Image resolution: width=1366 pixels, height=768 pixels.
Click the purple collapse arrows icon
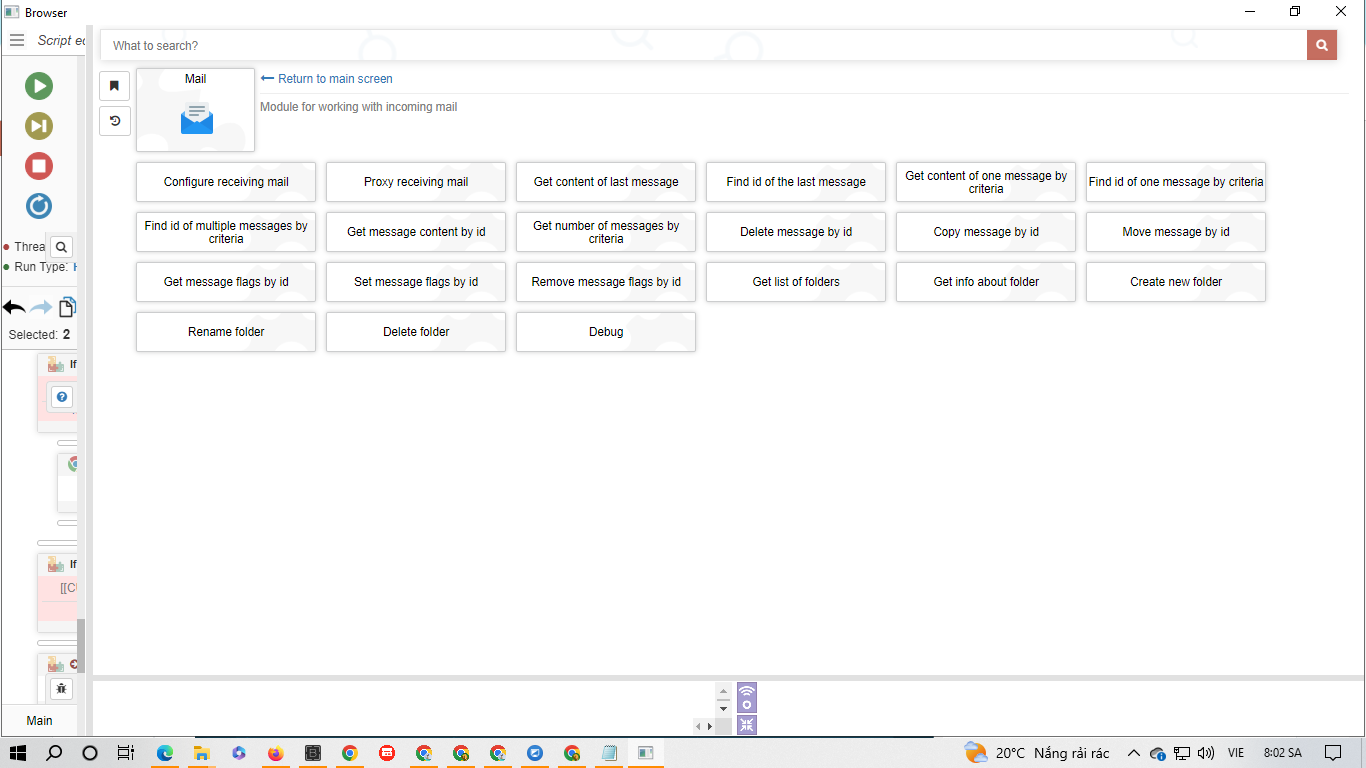(747, 725)
